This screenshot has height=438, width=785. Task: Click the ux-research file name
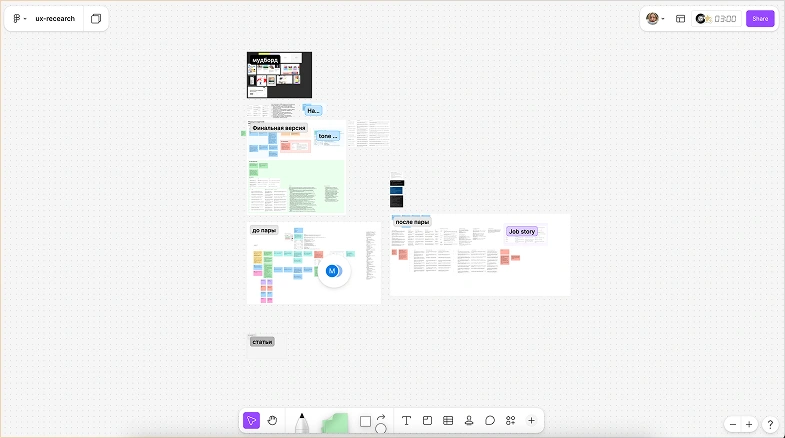click(x=55, y=19)
